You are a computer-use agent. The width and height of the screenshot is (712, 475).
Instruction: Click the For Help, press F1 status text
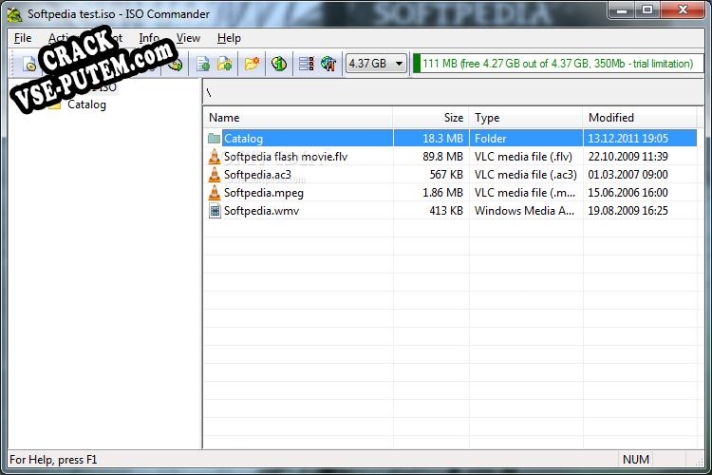(53, 460)
